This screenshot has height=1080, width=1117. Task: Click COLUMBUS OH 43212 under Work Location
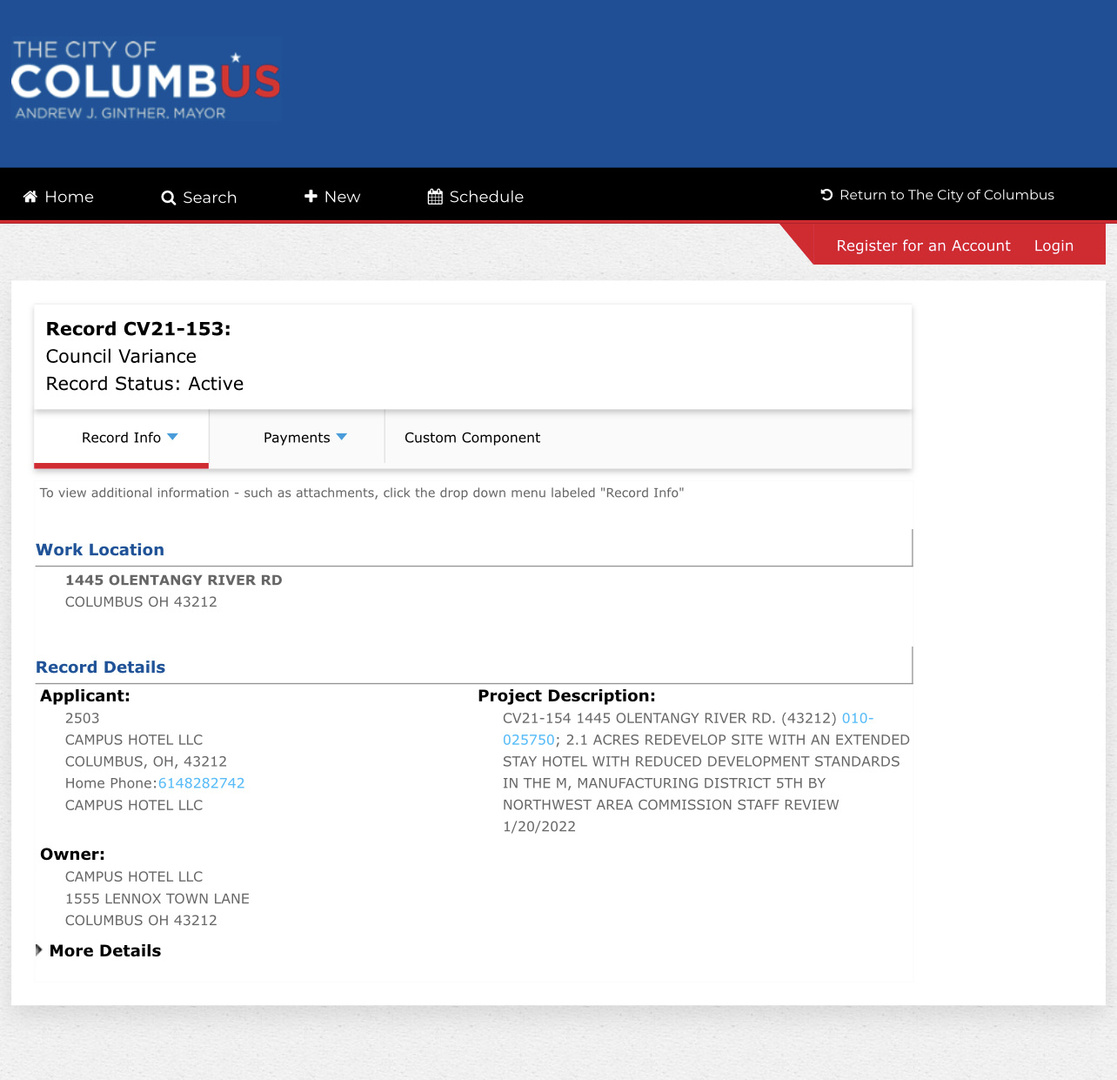coord(141,602)
